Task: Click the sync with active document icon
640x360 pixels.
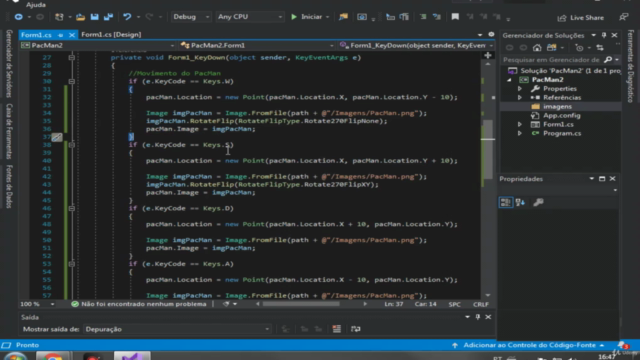Action: click(x=600, y=48)
